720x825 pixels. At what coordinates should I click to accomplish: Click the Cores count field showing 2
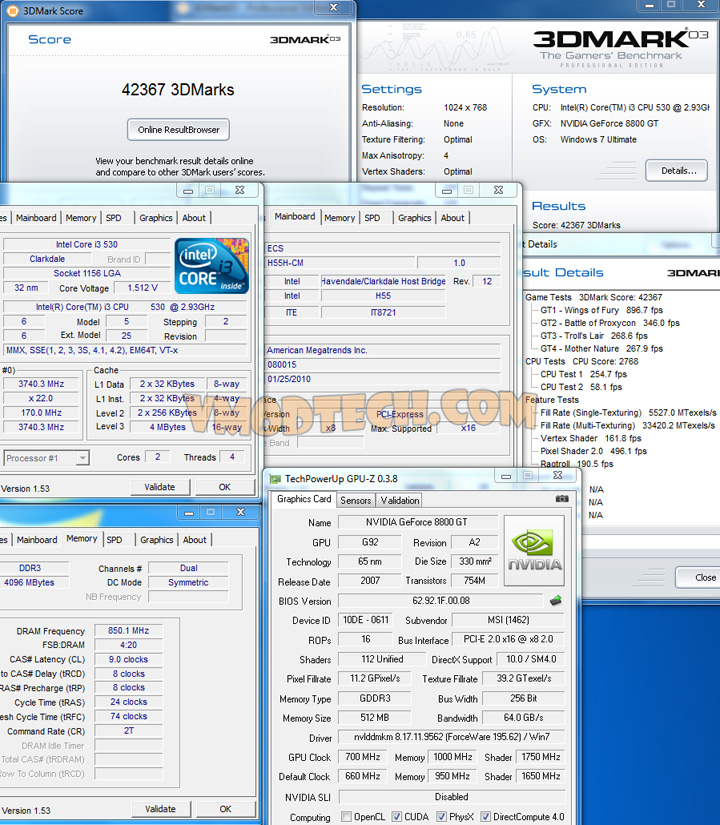[157, 457]
